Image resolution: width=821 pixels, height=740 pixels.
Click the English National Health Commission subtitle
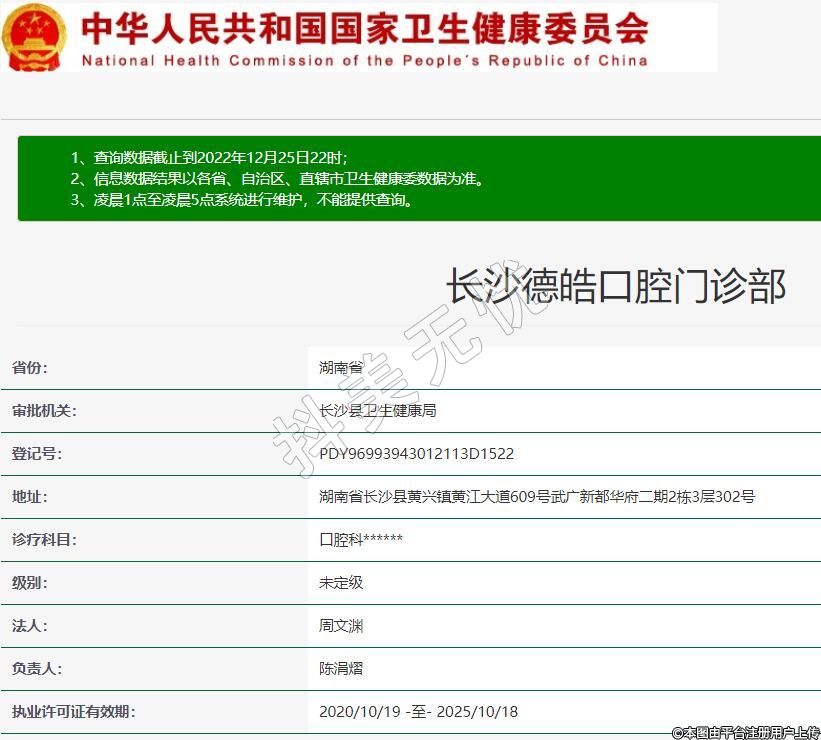(x=364, y=61)
